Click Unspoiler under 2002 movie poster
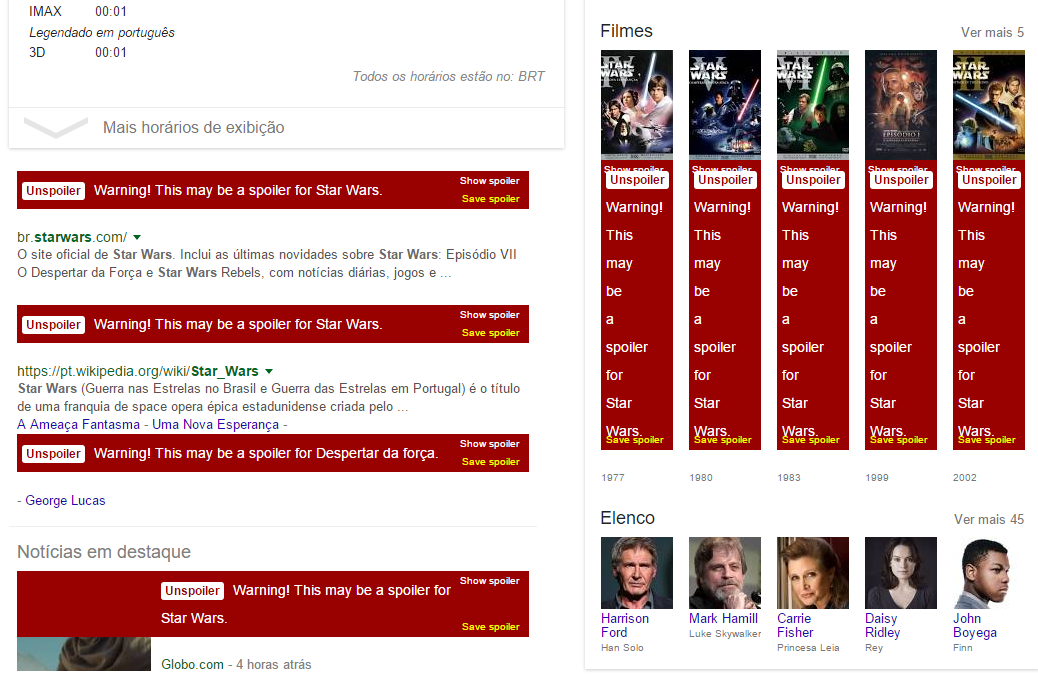Viewport: 1038px width, 675px height. pyautogui.click(x=989, y=180)
